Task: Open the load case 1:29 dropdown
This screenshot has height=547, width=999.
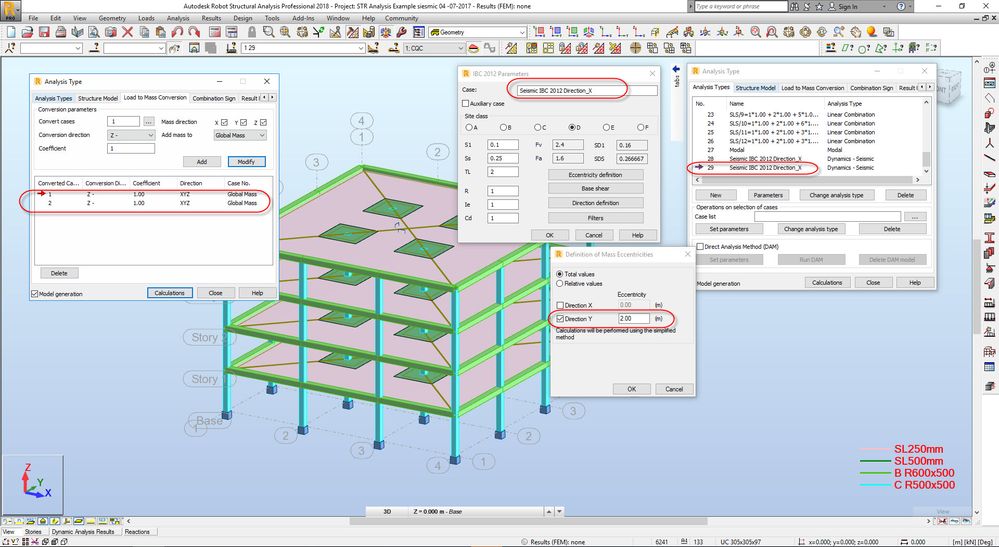Action: pos(303,48)
